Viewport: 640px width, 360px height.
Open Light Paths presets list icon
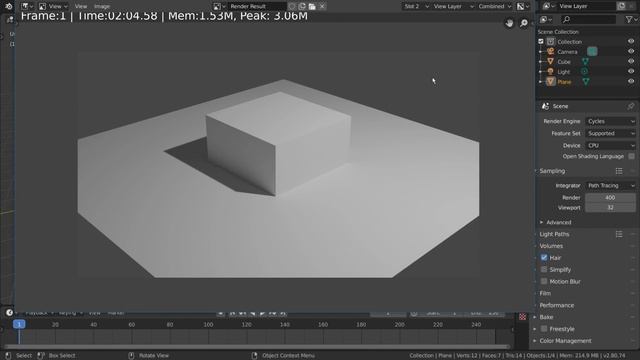pyautogui.click(x=619, y=234)
